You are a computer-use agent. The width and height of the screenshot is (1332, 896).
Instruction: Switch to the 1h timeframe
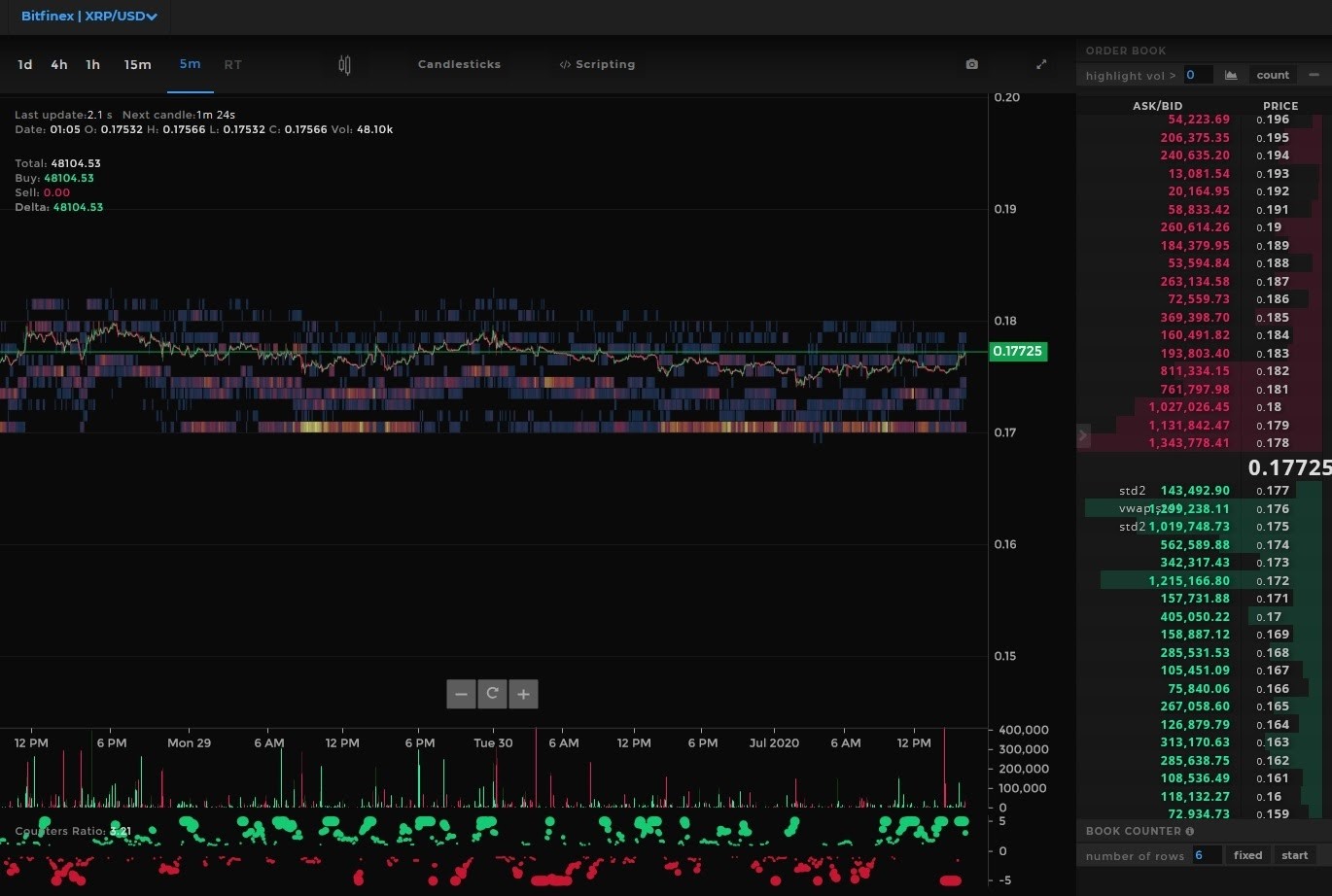pyautogui.click(x=93, y=65)
